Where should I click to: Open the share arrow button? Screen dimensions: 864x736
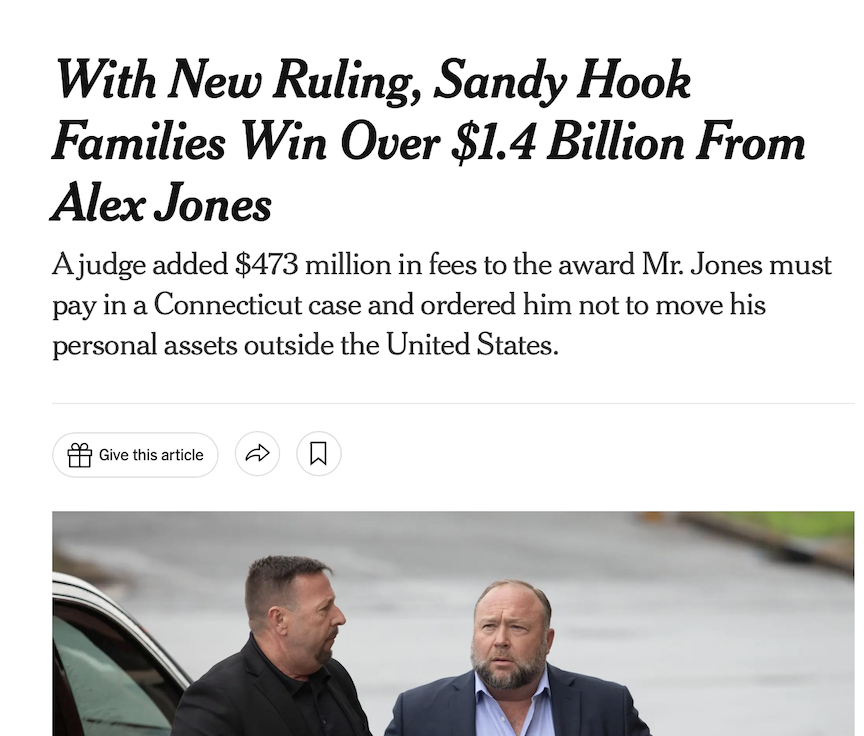(257, 454)
